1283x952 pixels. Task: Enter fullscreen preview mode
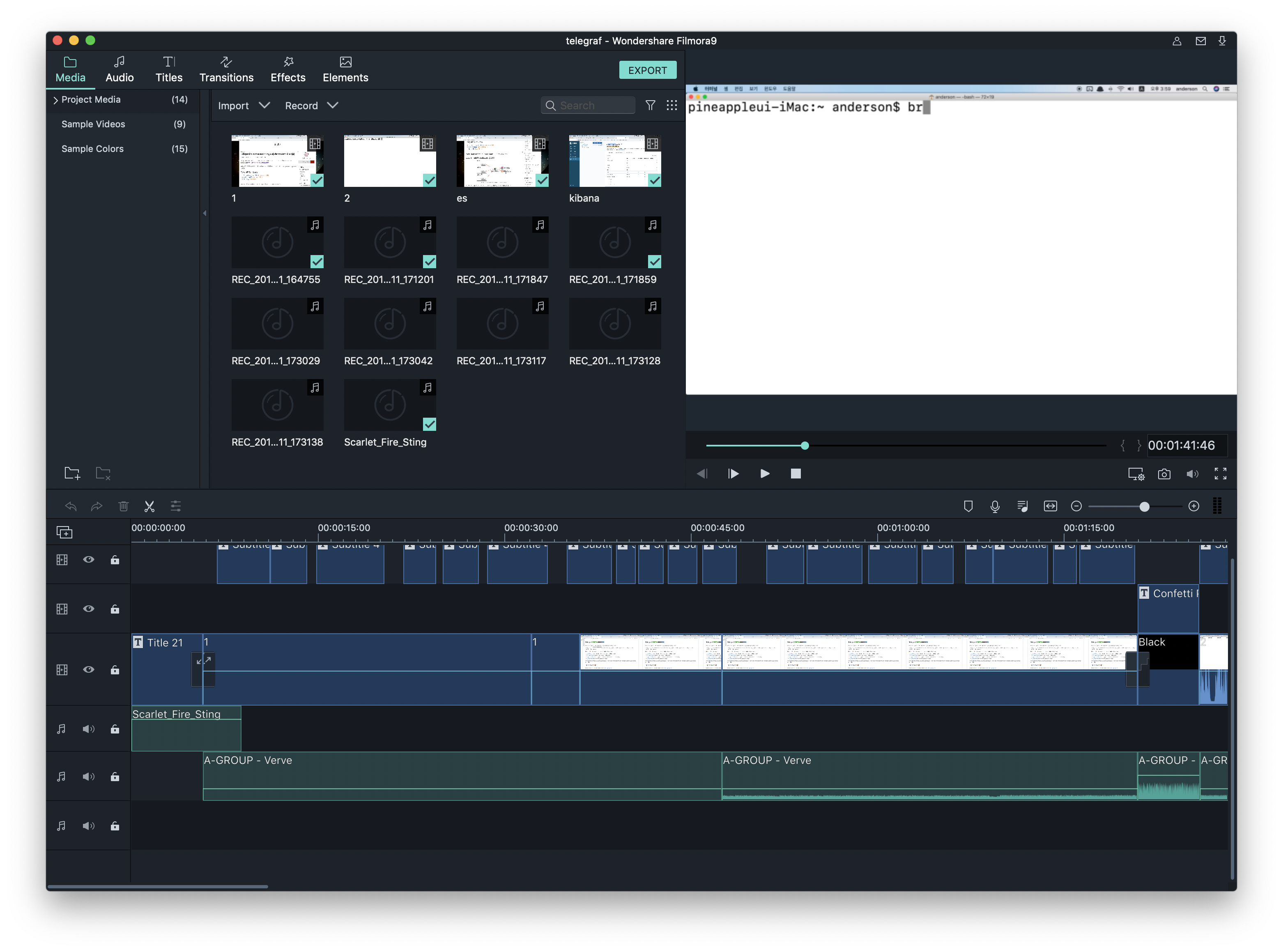click(x=1220, y=474)
